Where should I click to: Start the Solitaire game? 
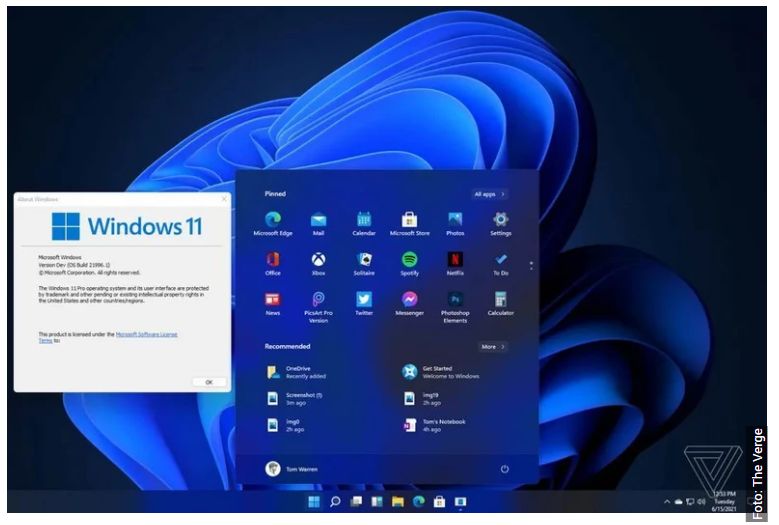coord(364,264)
